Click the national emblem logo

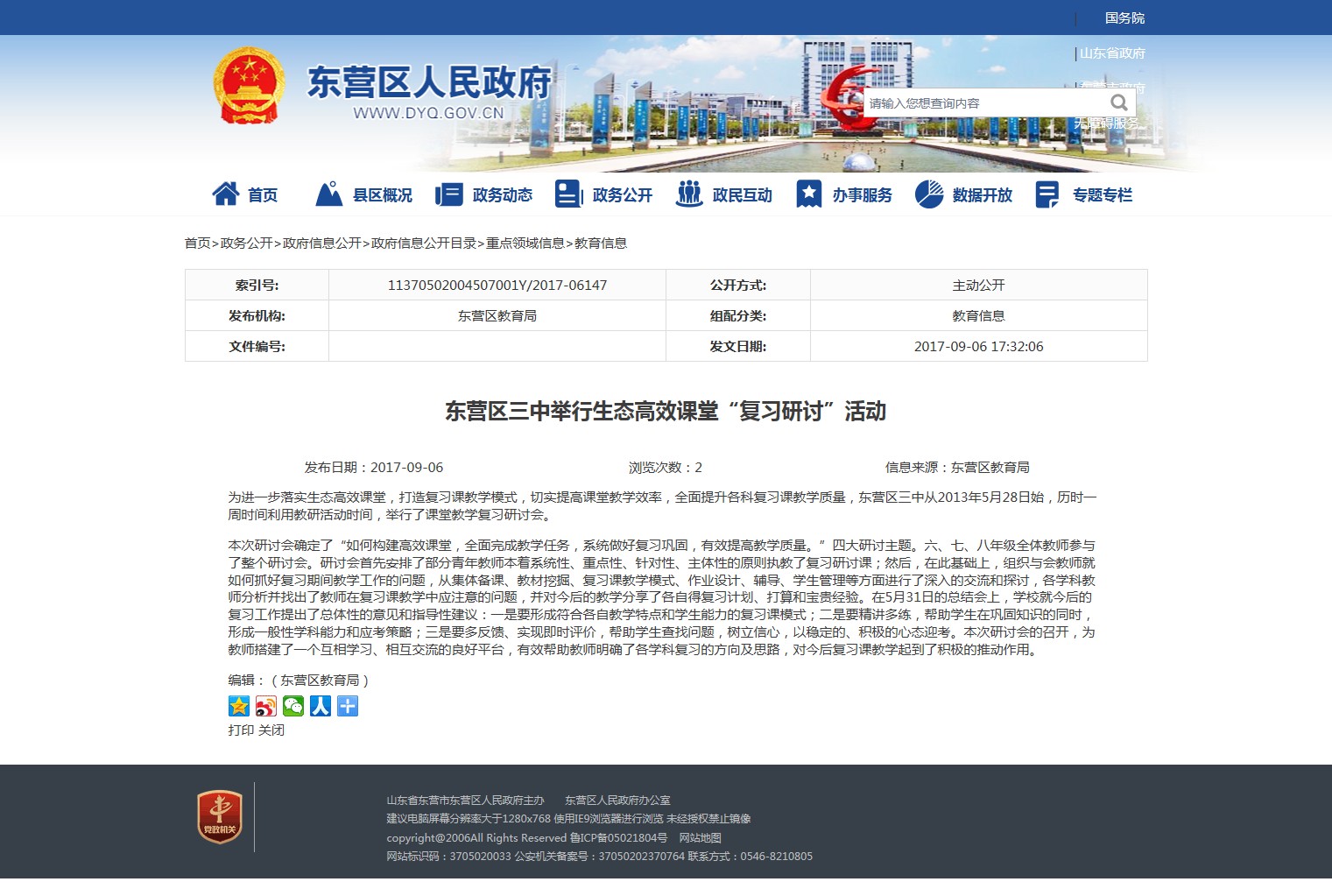(x=249, y=86)
